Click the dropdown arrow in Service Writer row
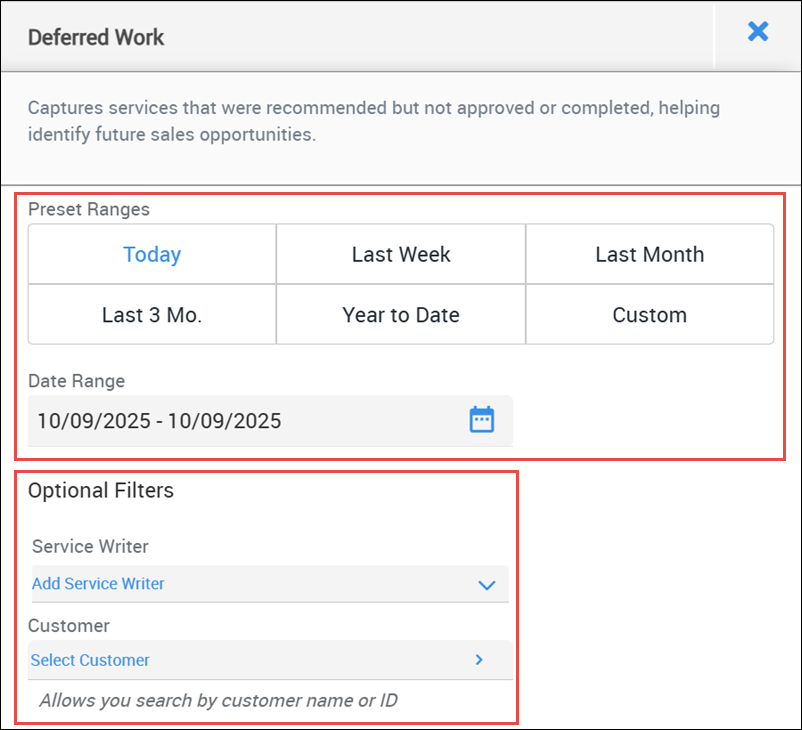Screen dimensions: 802x730 pos(487,584)
